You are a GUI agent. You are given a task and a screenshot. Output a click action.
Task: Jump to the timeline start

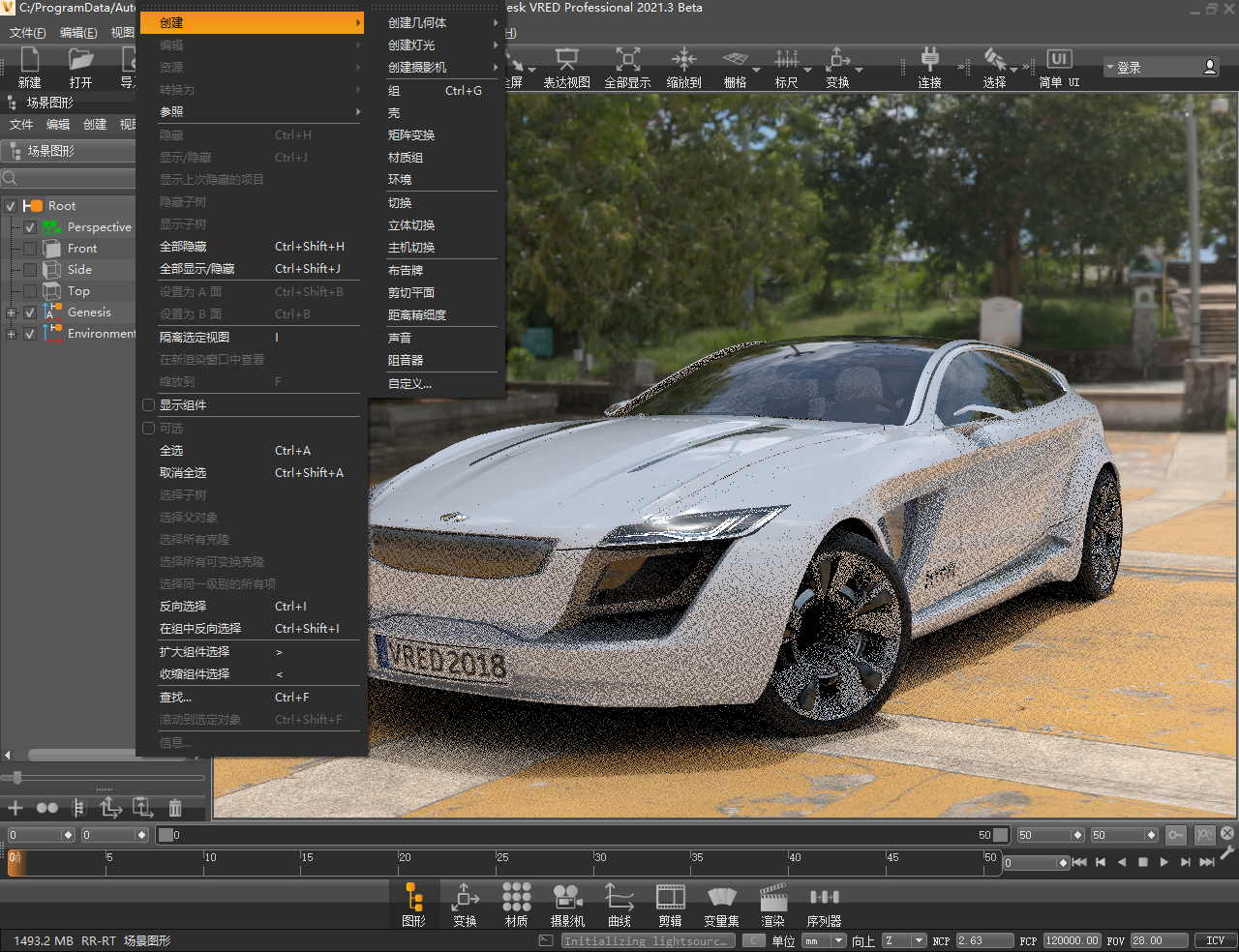[1079, 862]
